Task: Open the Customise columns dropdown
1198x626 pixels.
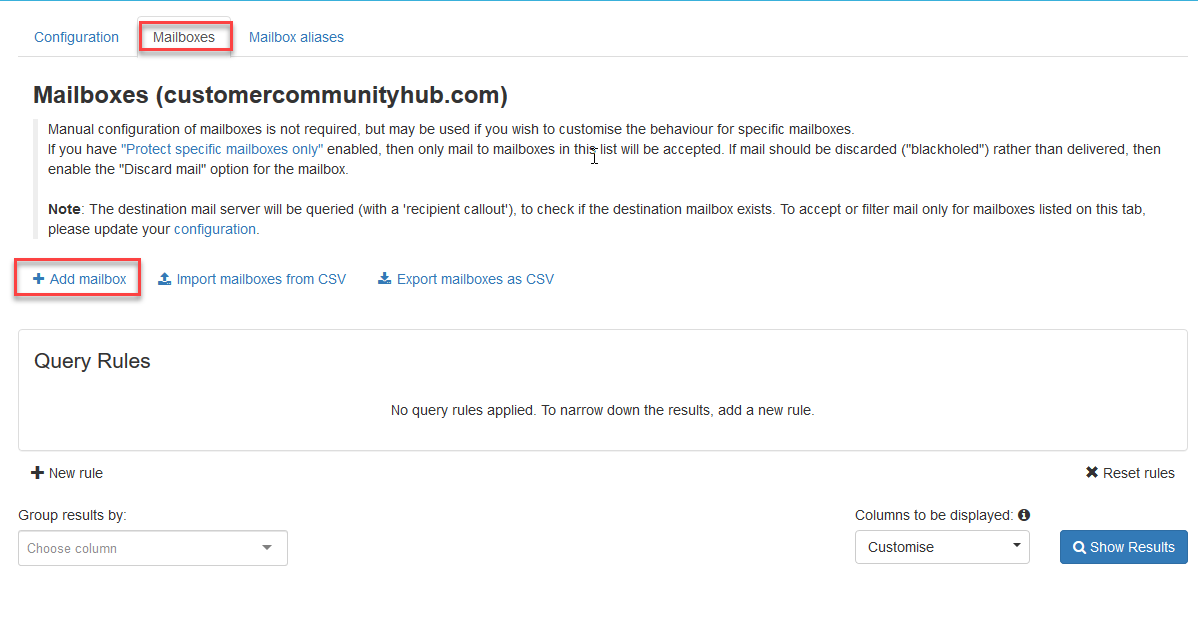Action: click(x=942, y=547)
